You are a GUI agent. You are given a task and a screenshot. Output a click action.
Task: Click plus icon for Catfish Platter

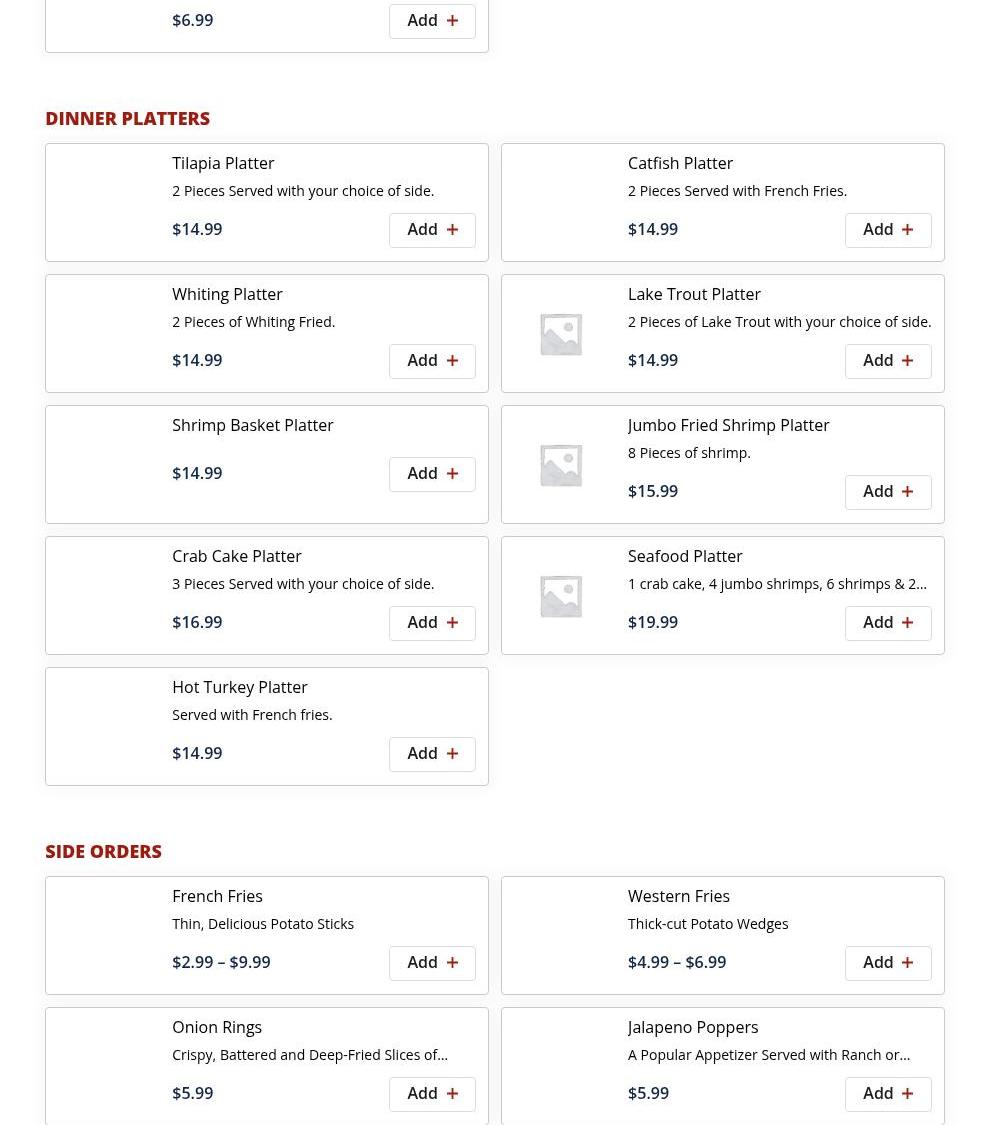(907, 230)
